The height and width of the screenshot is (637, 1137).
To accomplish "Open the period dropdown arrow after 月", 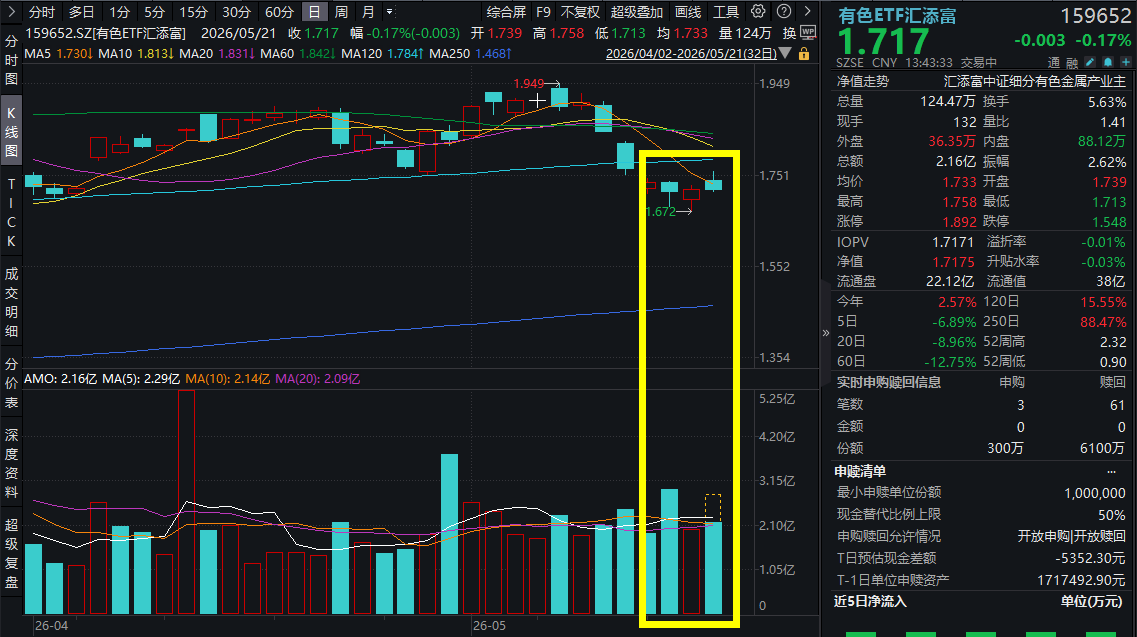I will [389, 12].
